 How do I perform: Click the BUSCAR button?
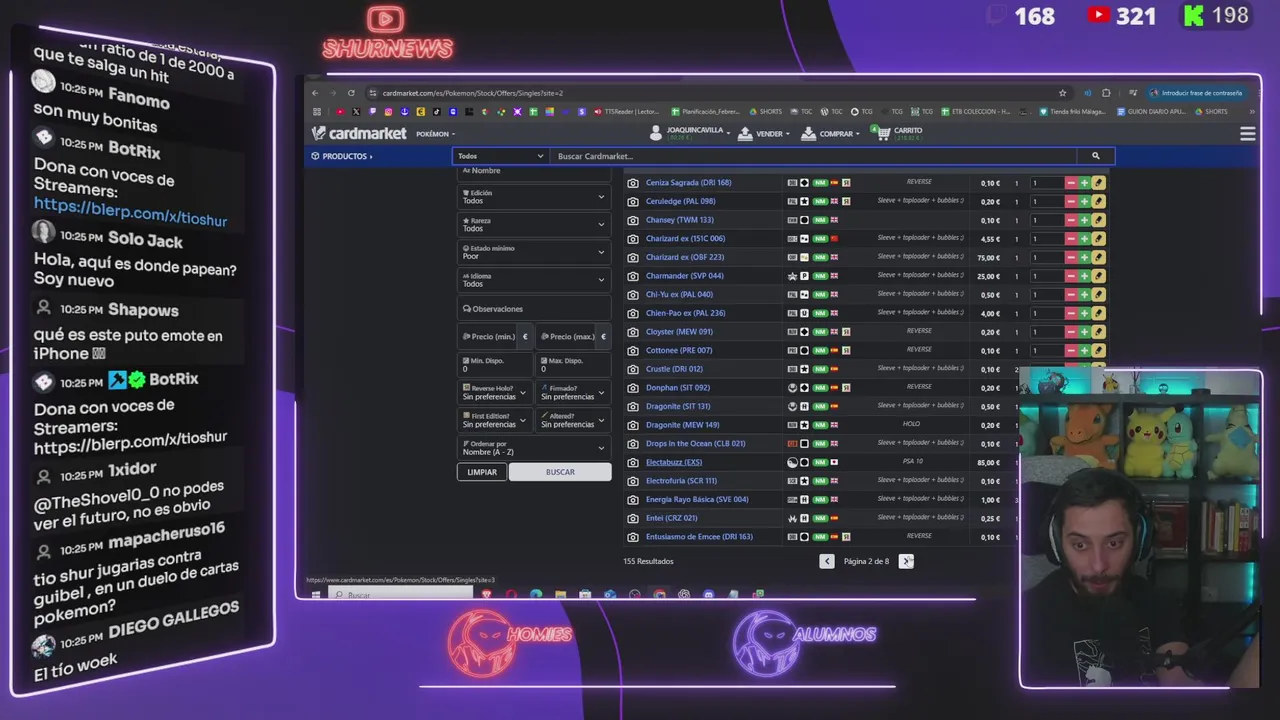point(560,472)
